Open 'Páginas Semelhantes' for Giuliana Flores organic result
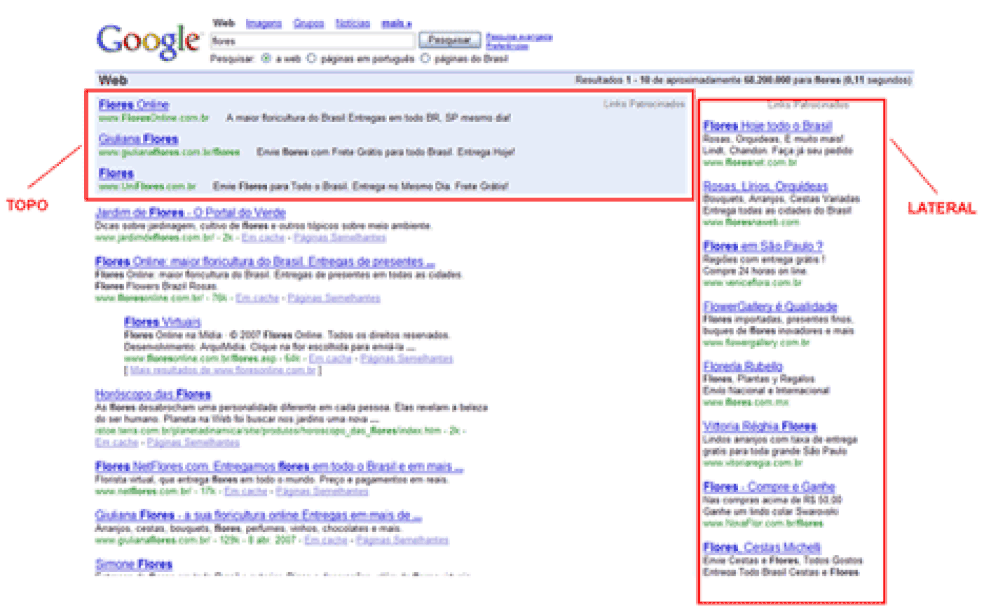This screenshot has width=984, height=614. coord(402,541)
